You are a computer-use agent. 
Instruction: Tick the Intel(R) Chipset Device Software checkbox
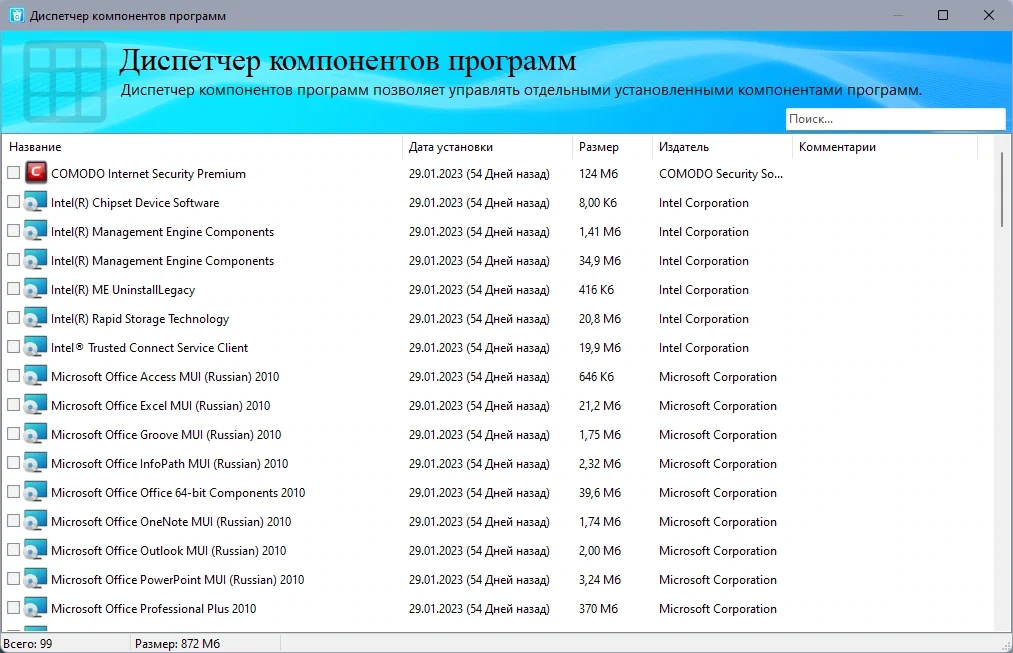[x=13, y=202]
